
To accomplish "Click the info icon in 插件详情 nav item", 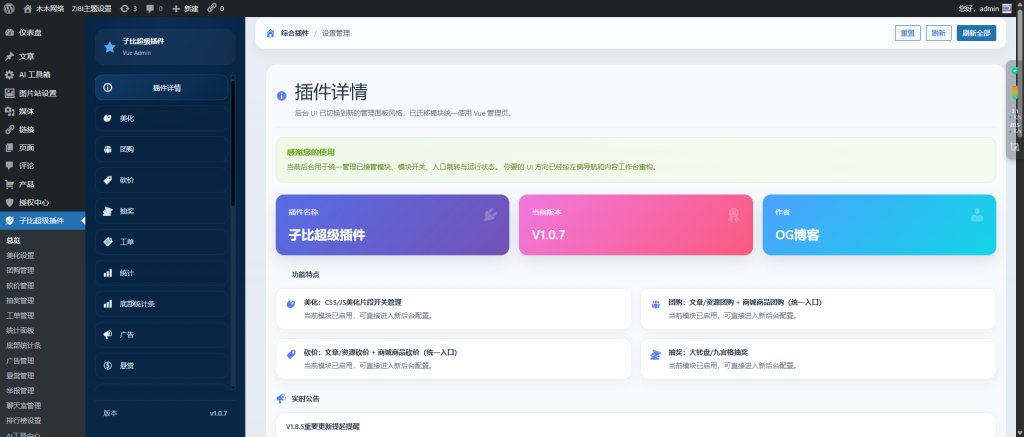I will [108, 88].
